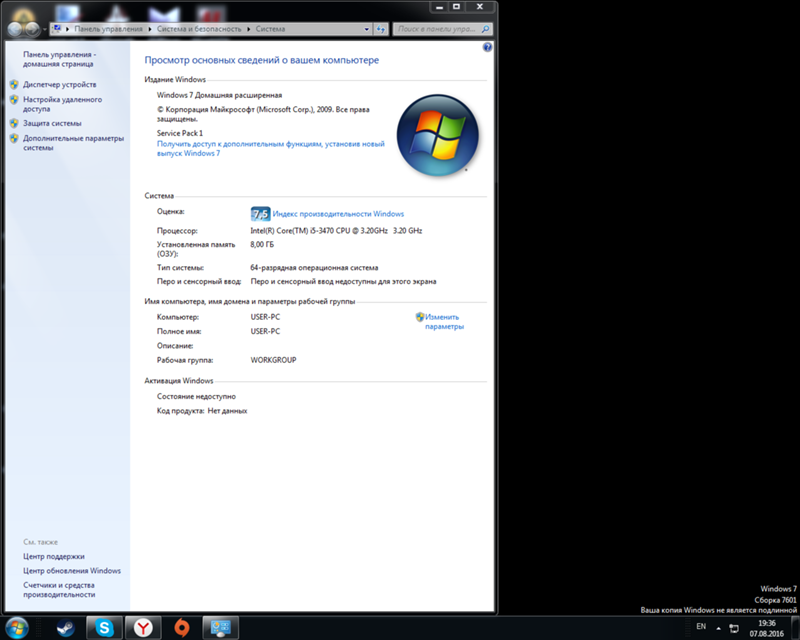This screenshot has height=640, width=800.
Task: Click the Состояние недоступно text
Action: pos(196,396)
